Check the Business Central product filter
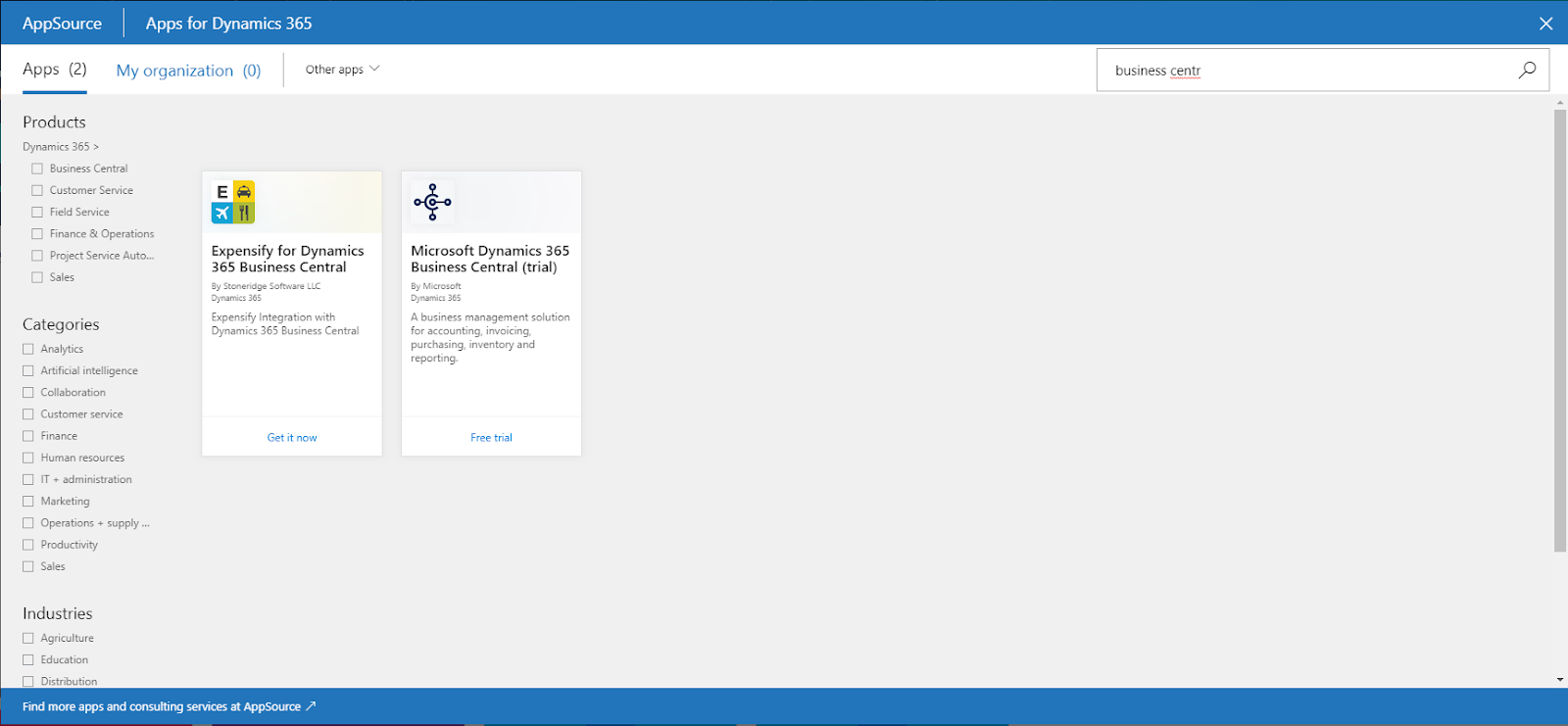1568x726 pixels. (x=37, y=169)
